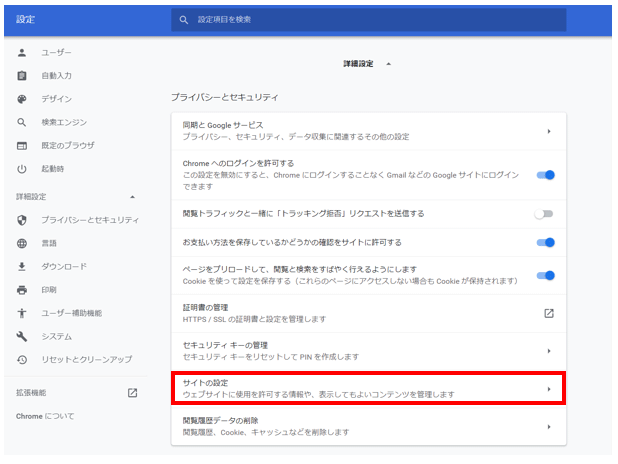Open the Chrome について link
Image resolution: width=618 pixels, height=464 pixels.
45,415
